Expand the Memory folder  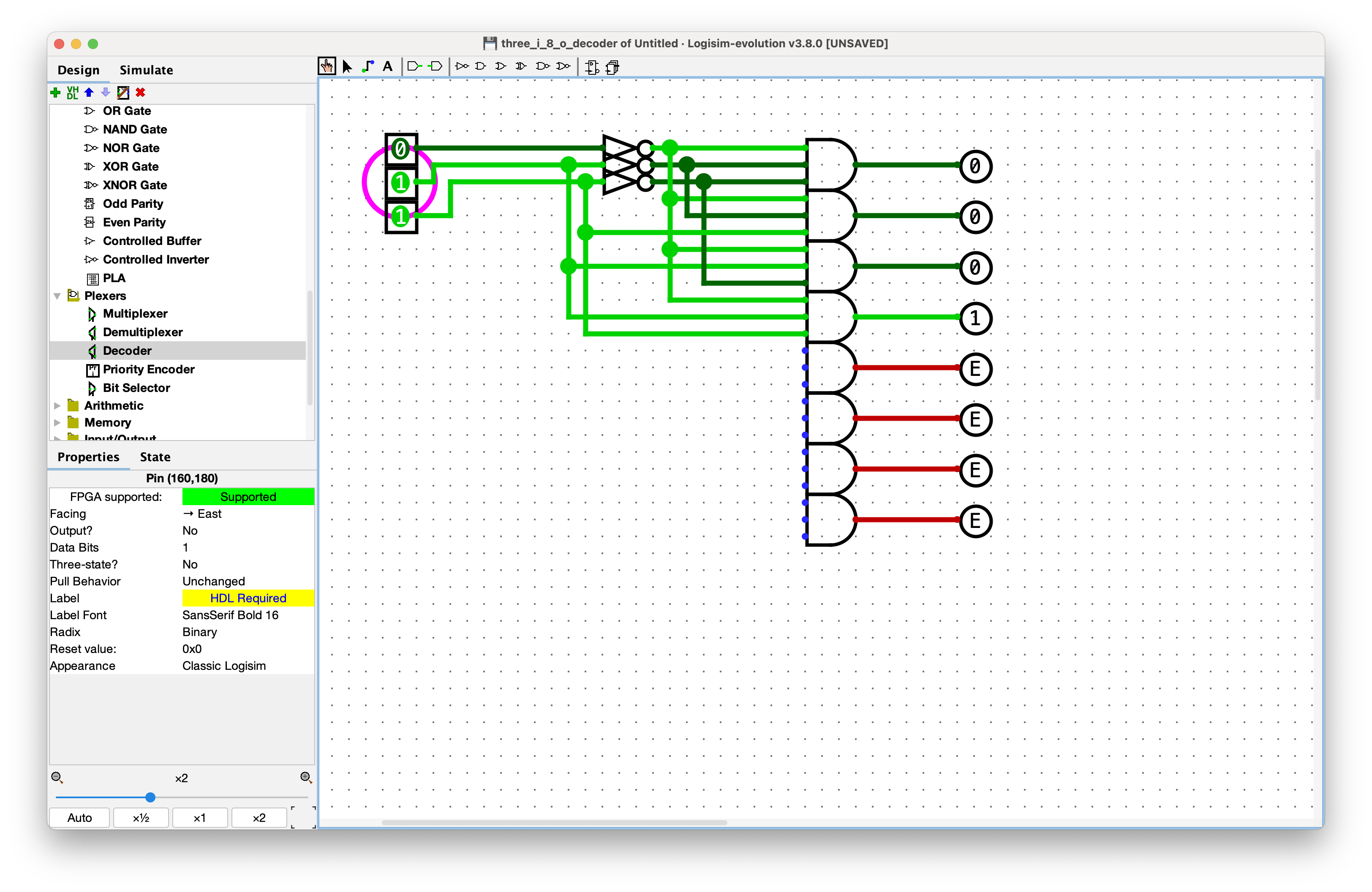pyautogui.click(x=57, y=422)
